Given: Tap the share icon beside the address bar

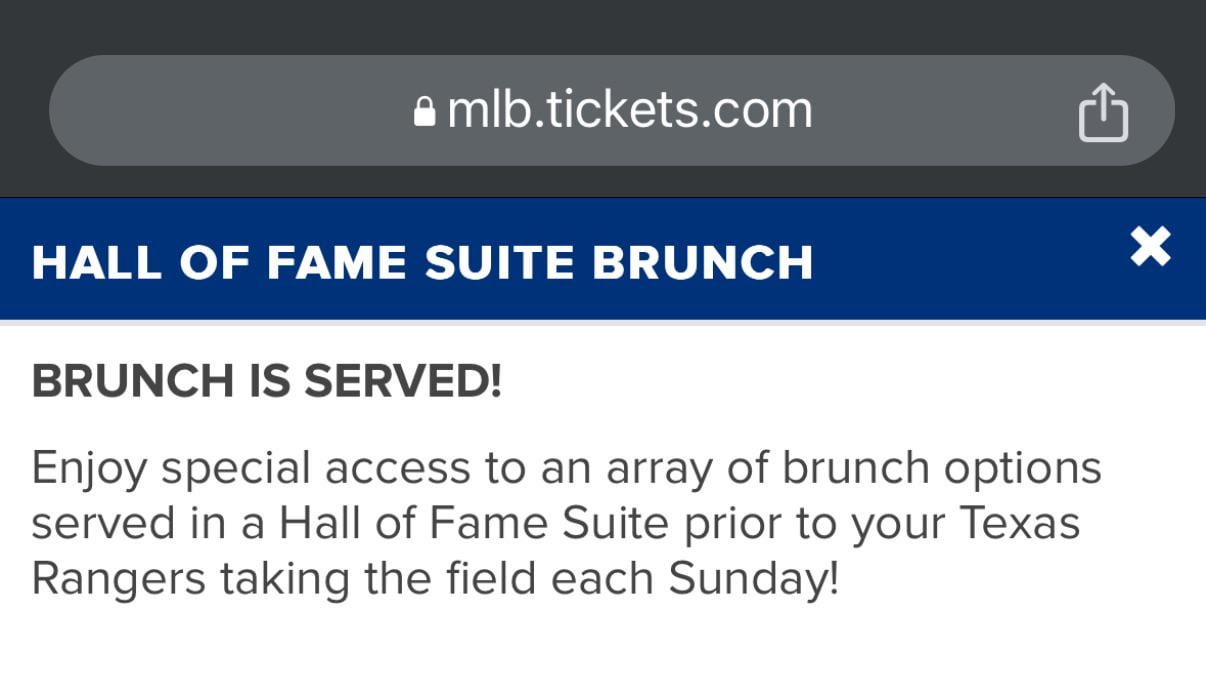Looking at the screenshot, I should tap(1103, 110).
